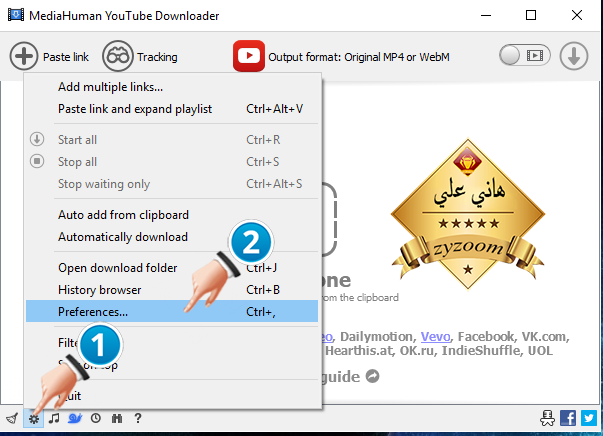Screen dimensions: 603x436
Task: Choose Open download folder menu item
Action: point(172,268)
